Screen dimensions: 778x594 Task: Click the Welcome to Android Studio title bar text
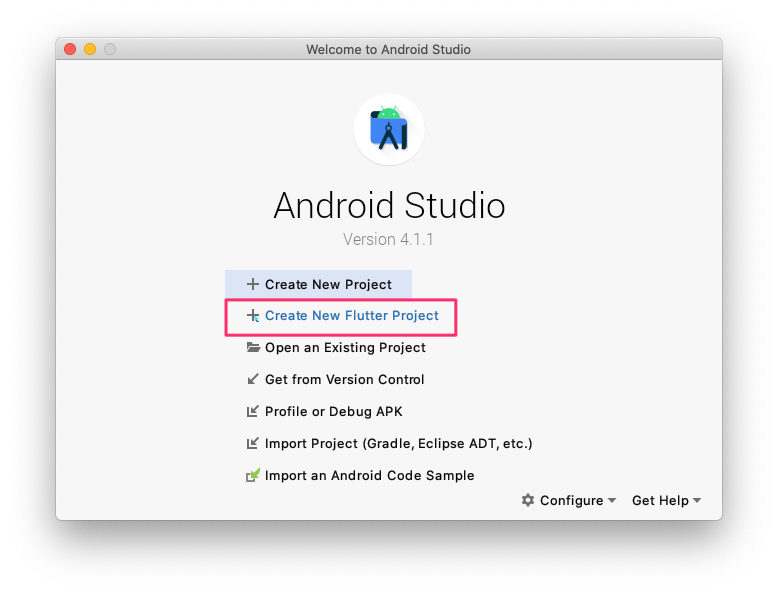tap(389, 50)
